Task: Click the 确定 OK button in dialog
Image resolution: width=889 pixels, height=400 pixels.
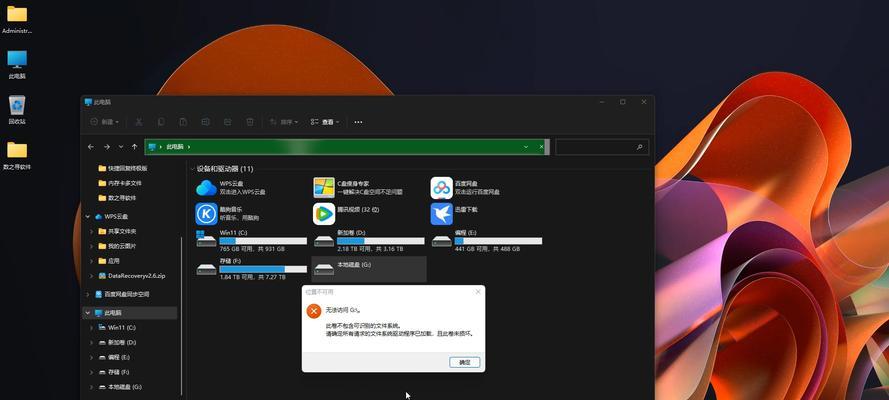Action: click(464, 362)
